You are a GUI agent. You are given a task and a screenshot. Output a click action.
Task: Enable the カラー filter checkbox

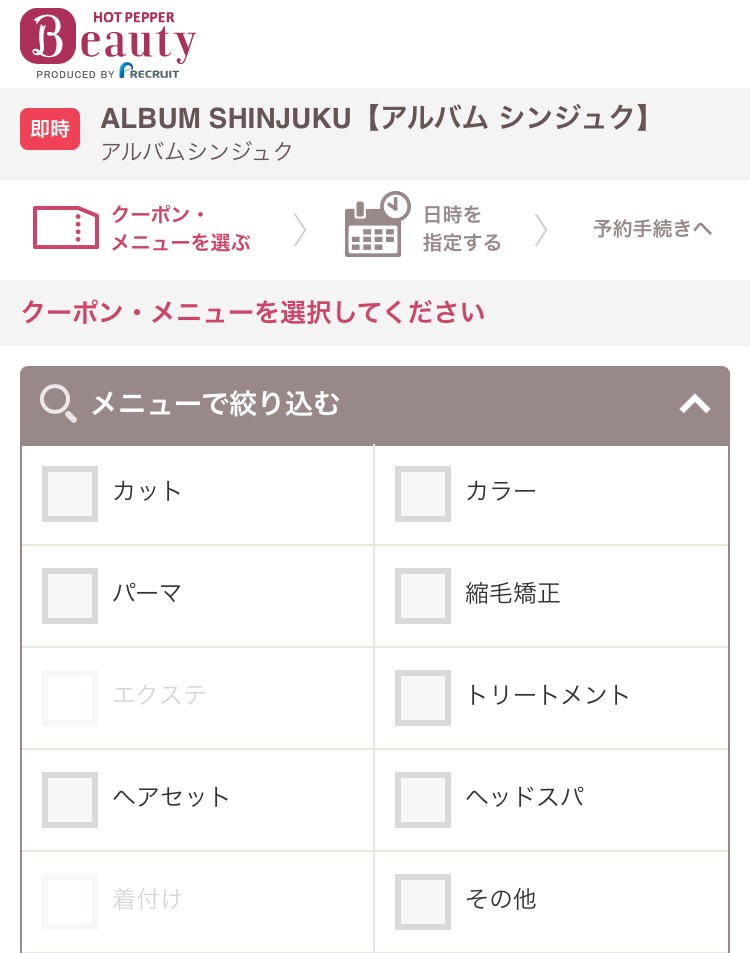click(423, 494)
